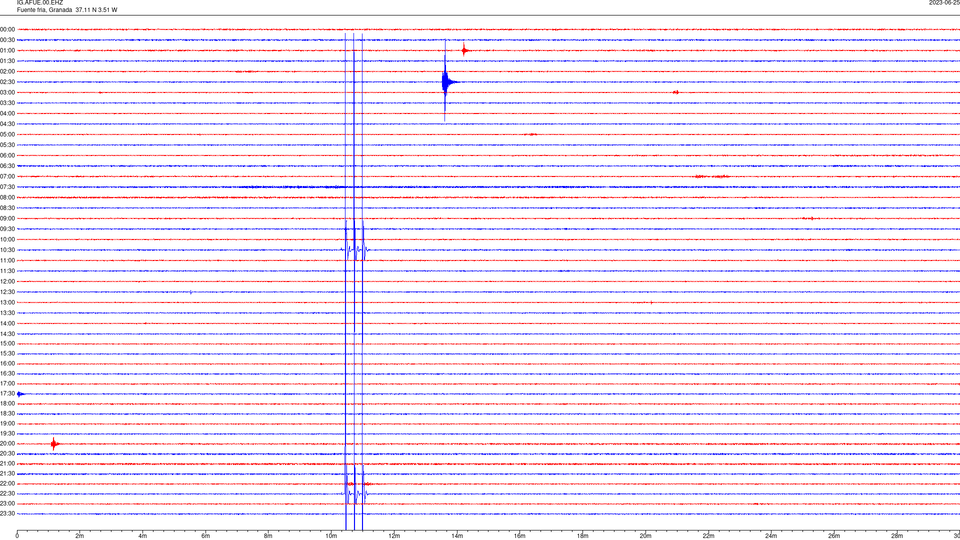Click the 26m tick label on x-axis
Viewport: 960px width, 540px height.
(834, 536)
